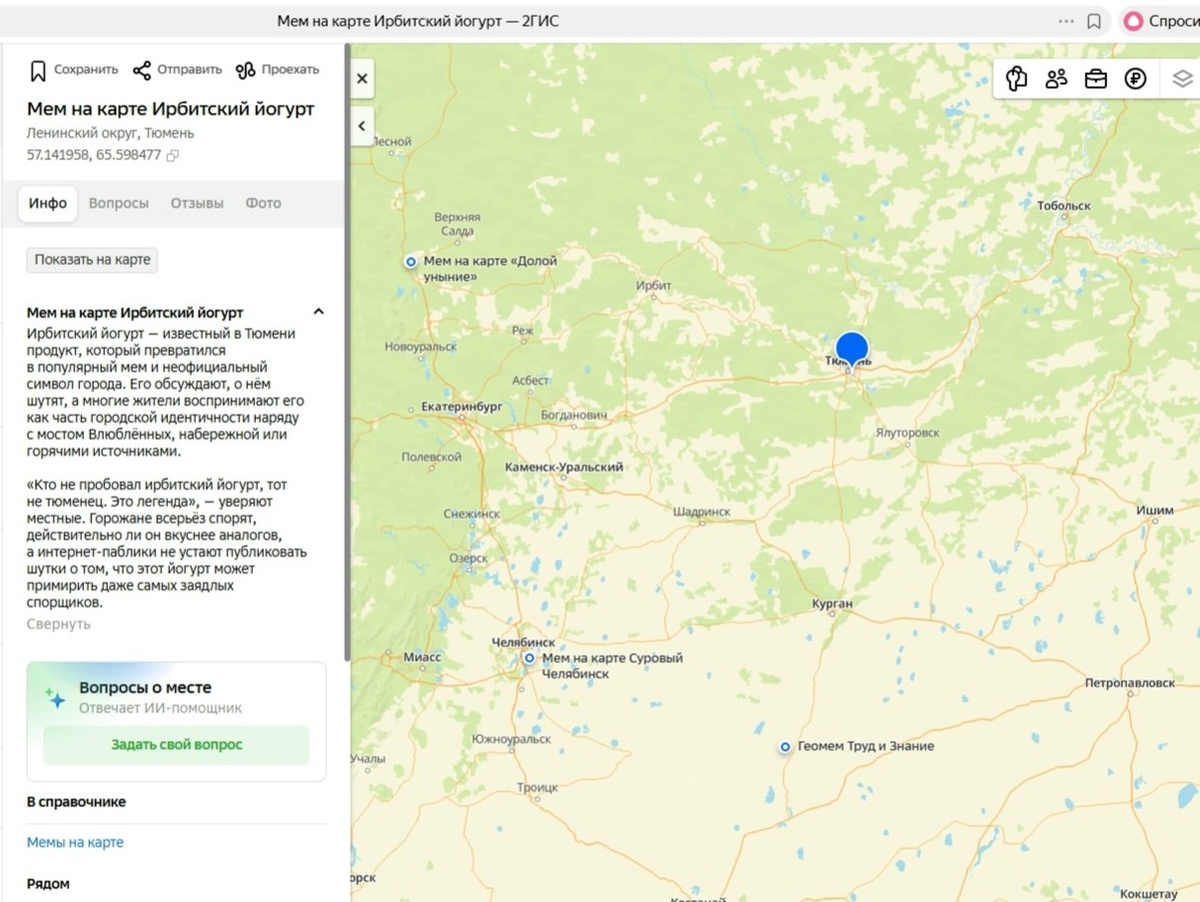Click the Ирбит label on the map
The width and height of the screenshot is (1200, 902).
654,286
